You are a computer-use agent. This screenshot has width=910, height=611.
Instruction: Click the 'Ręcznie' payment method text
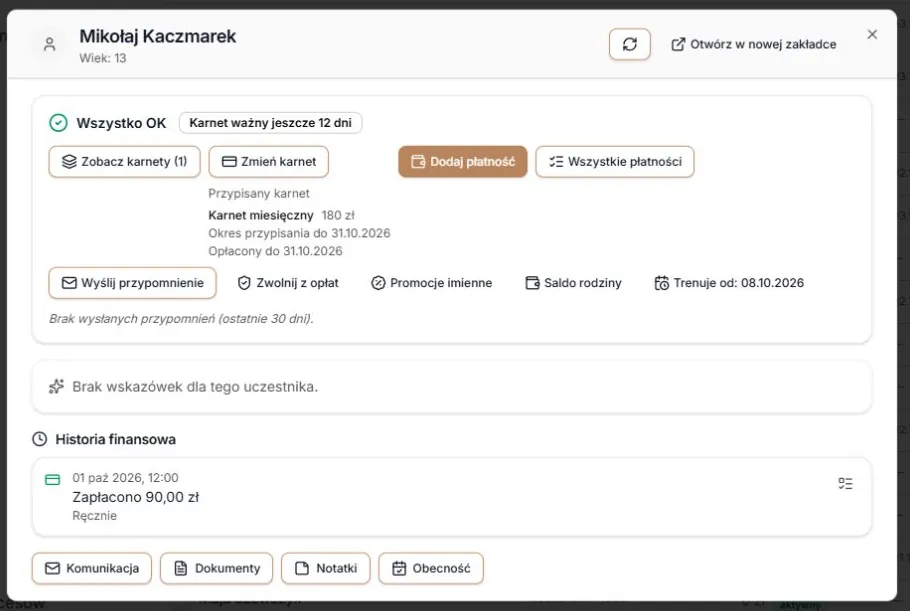[x=95, y=516]
